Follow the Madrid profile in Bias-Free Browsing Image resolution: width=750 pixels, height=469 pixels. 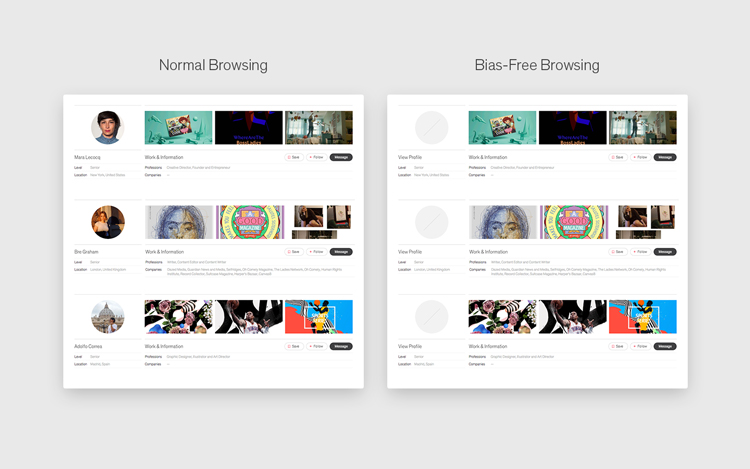point(640,347)
